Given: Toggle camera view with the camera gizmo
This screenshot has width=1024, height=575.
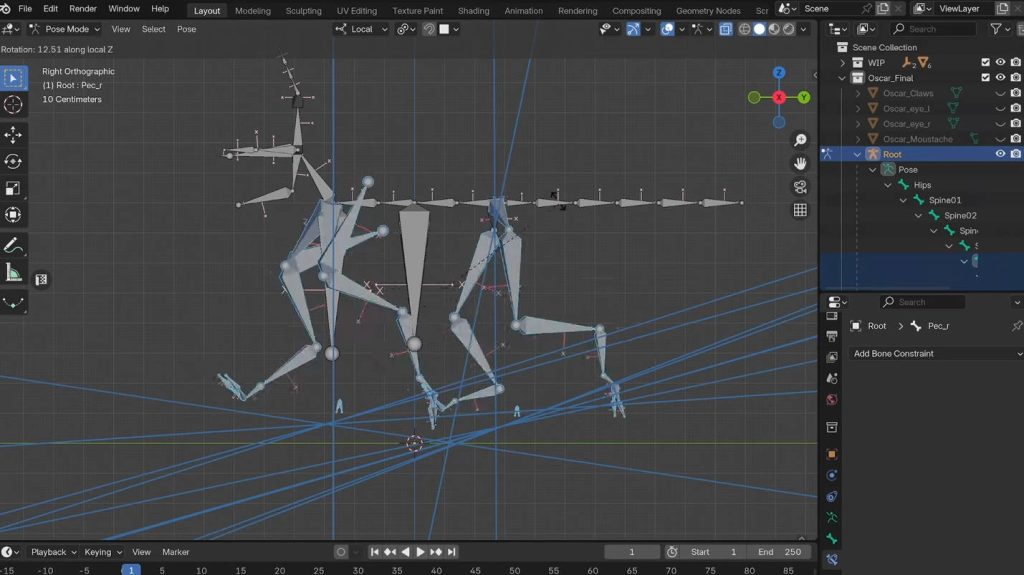Looking at the screenshot, I should coord(800,187).
